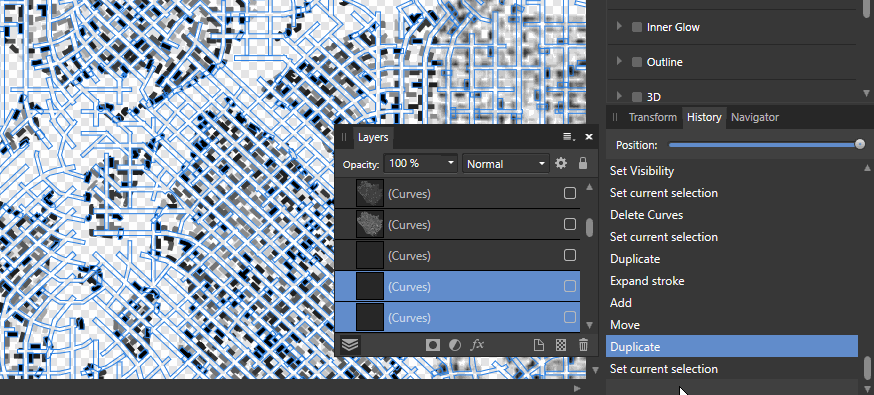Screen dimensions: 874x395
Task: Click History list scroll up arrow
Action: (x=867, y=167)
